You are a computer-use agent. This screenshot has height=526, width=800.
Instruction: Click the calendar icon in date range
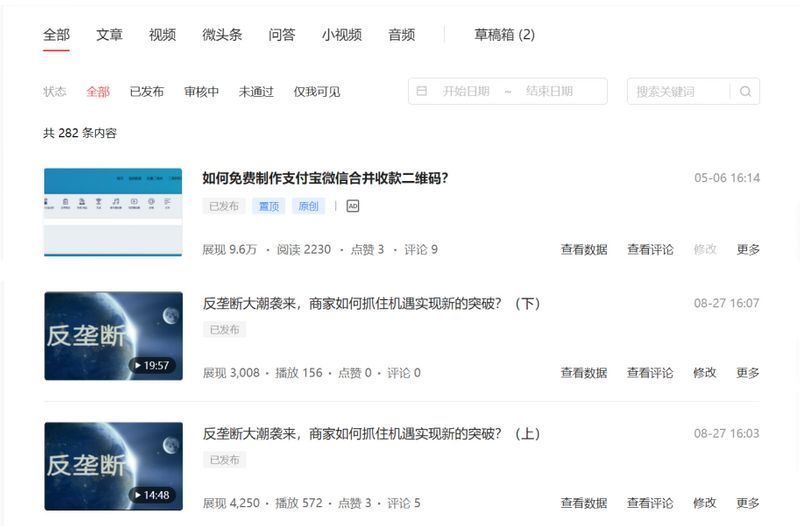pos(422,91)
